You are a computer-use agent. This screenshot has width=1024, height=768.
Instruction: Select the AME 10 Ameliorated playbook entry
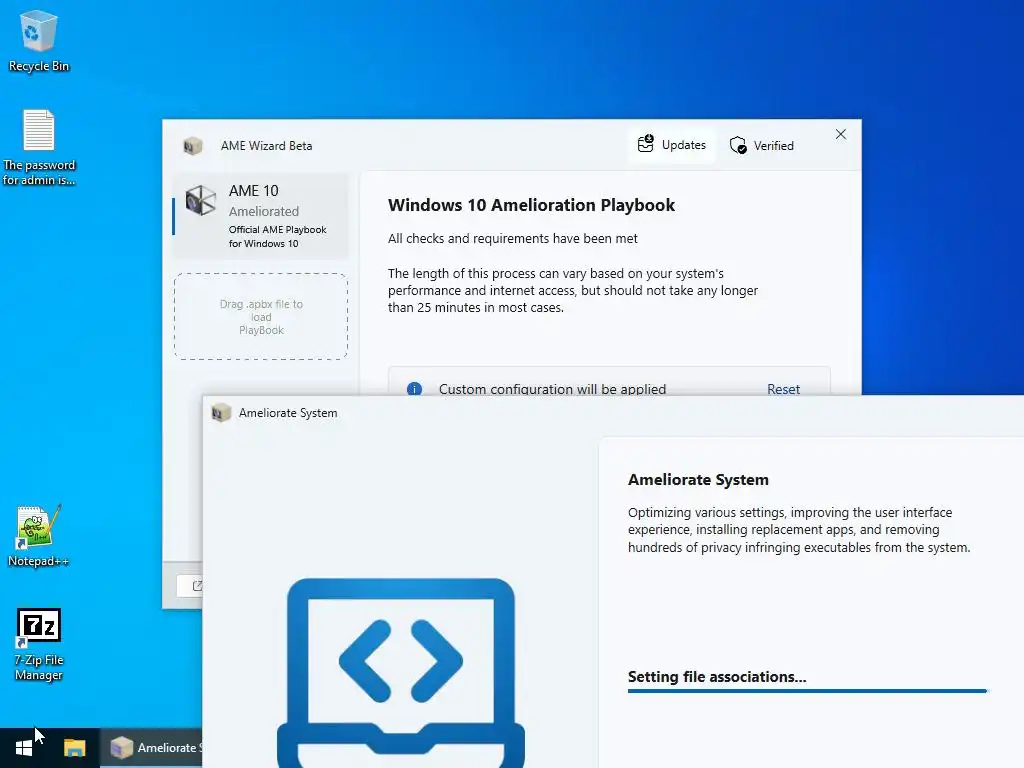[x=261, y=216]
